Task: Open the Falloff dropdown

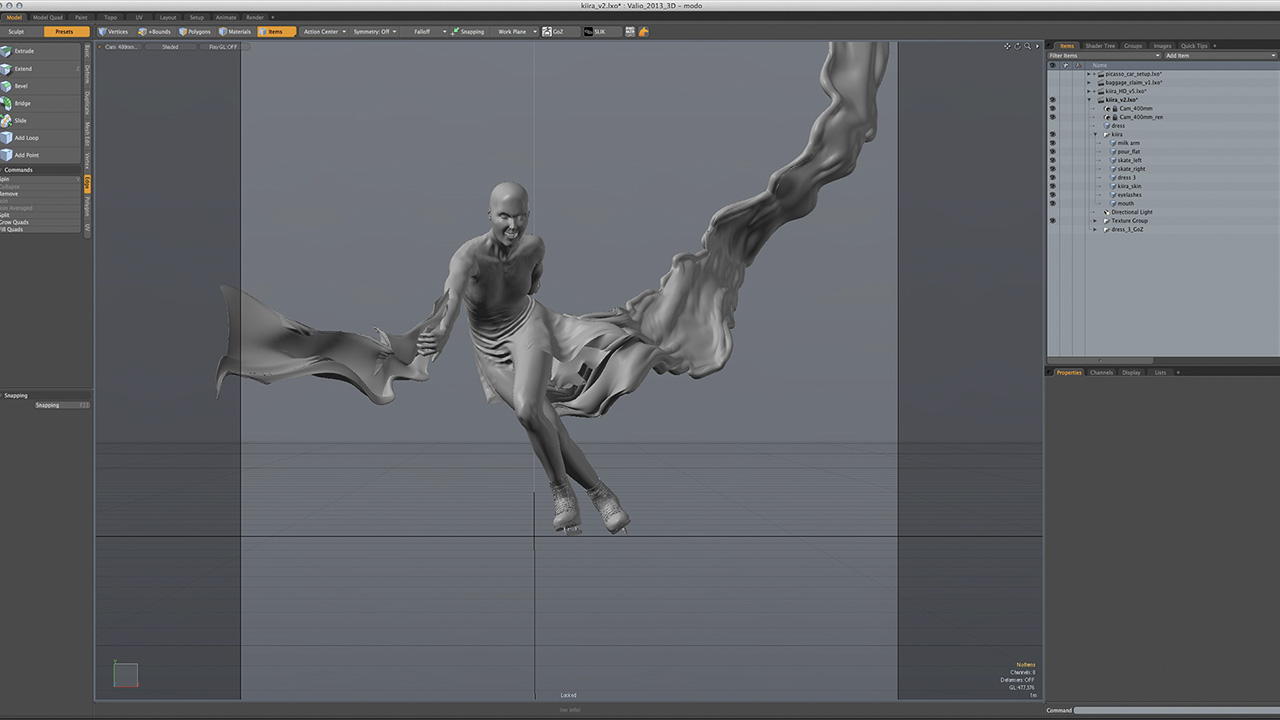Action: [426, 31]
